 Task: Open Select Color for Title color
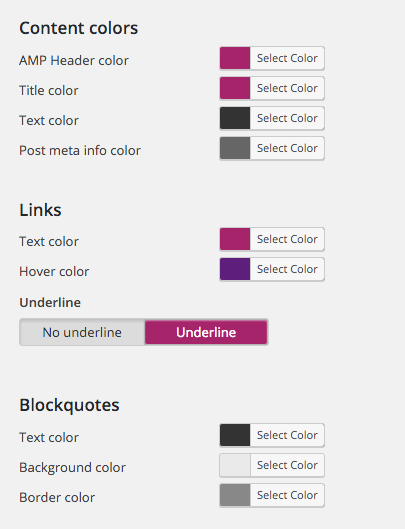pos(287,88)
